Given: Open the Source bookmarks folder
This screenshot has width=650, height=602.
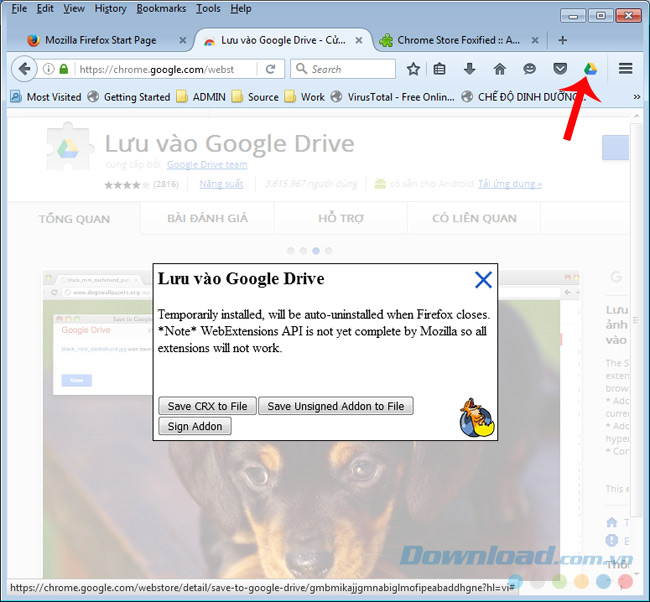Looking at the screenshot, I should point(255,97).
